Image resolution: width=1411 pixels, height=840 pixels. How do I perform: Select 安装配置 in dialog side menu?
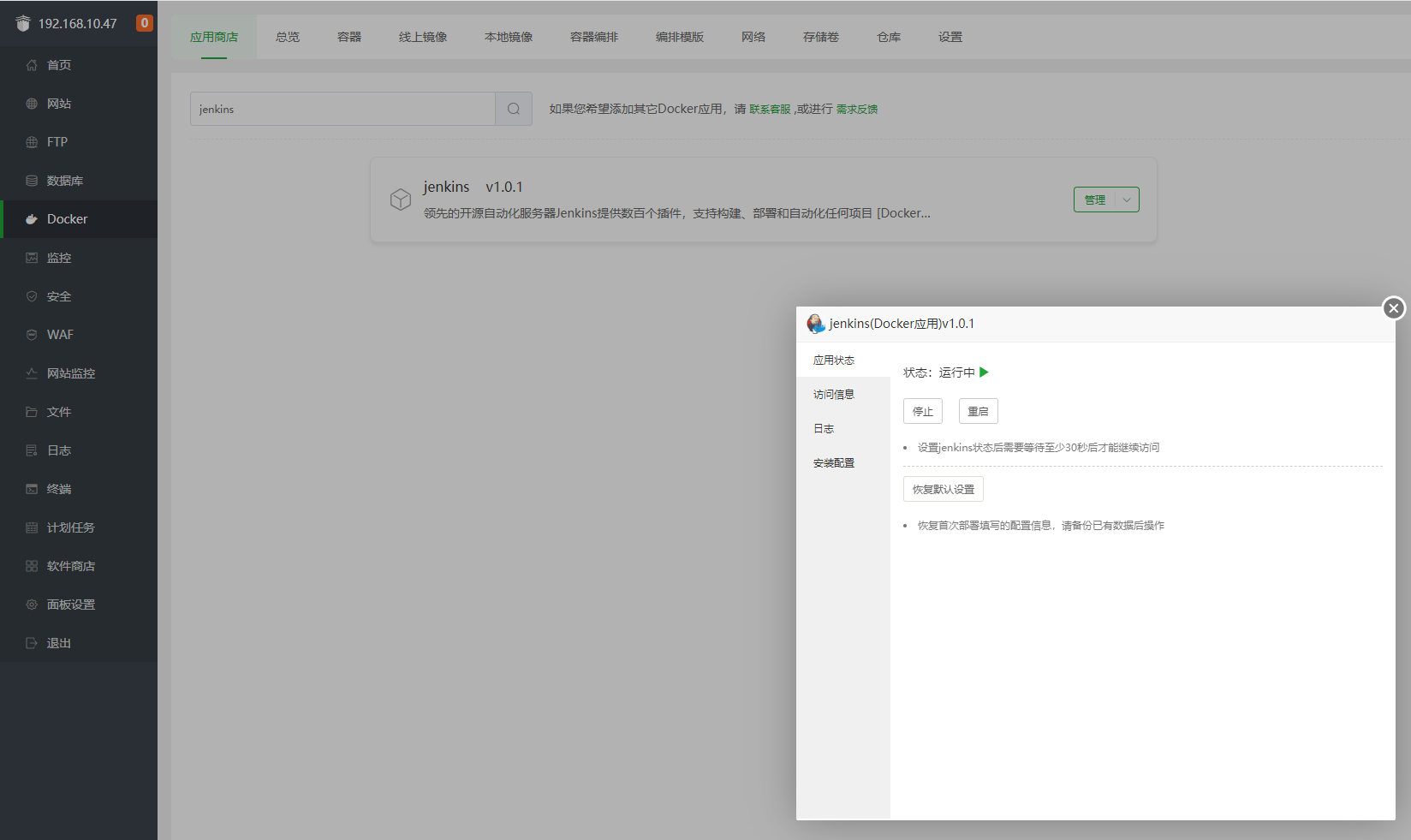(843, 462)
